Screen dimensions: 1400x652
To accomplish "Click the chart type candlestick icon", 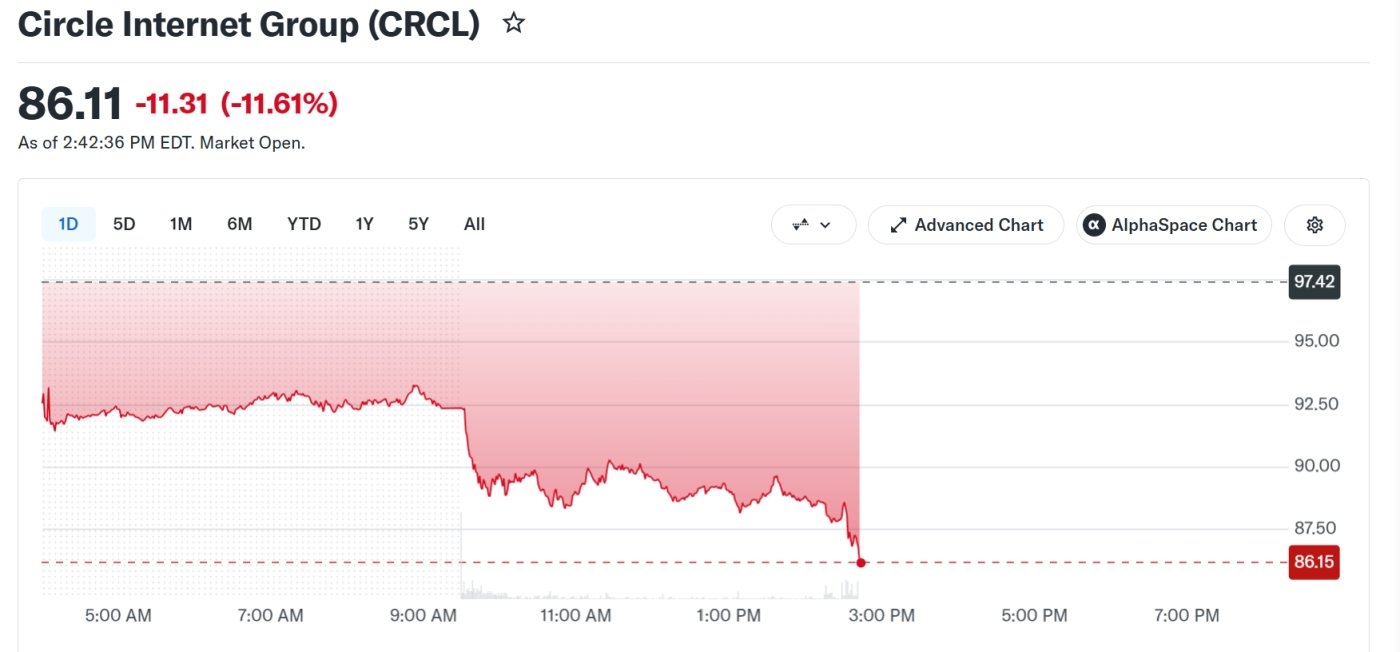I will tap(800, 225).
